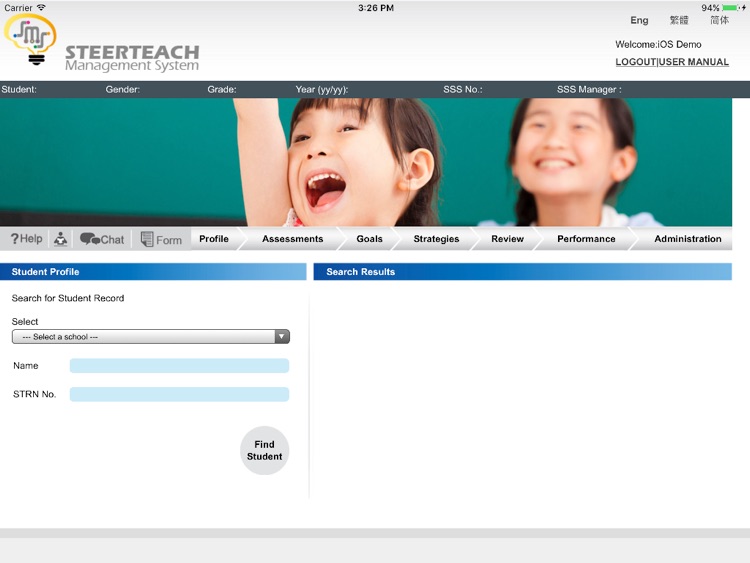
Task: Open the Strategies tab
Action: point(436,239)
